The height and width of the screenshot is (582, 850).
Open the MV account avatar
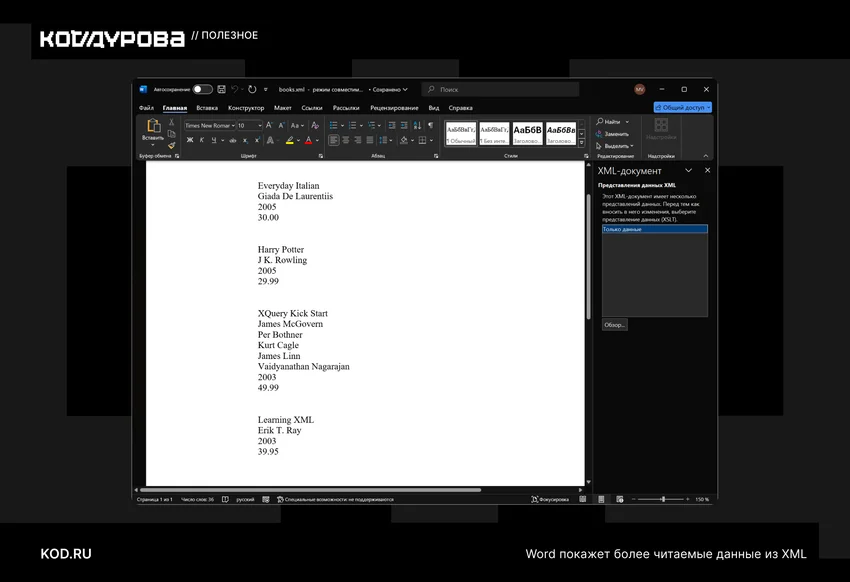(640, 89)
